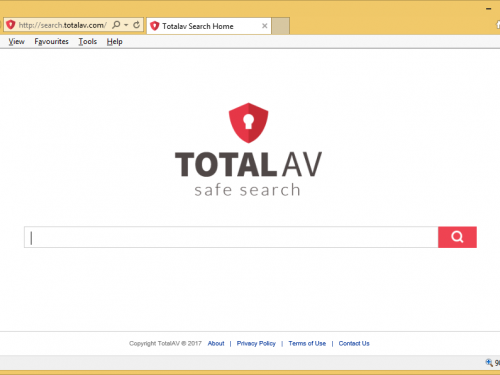Screen dimensions: 500x375
Task: Click the zoom level magnifier in status bar
Action: (x=489, y=362)
